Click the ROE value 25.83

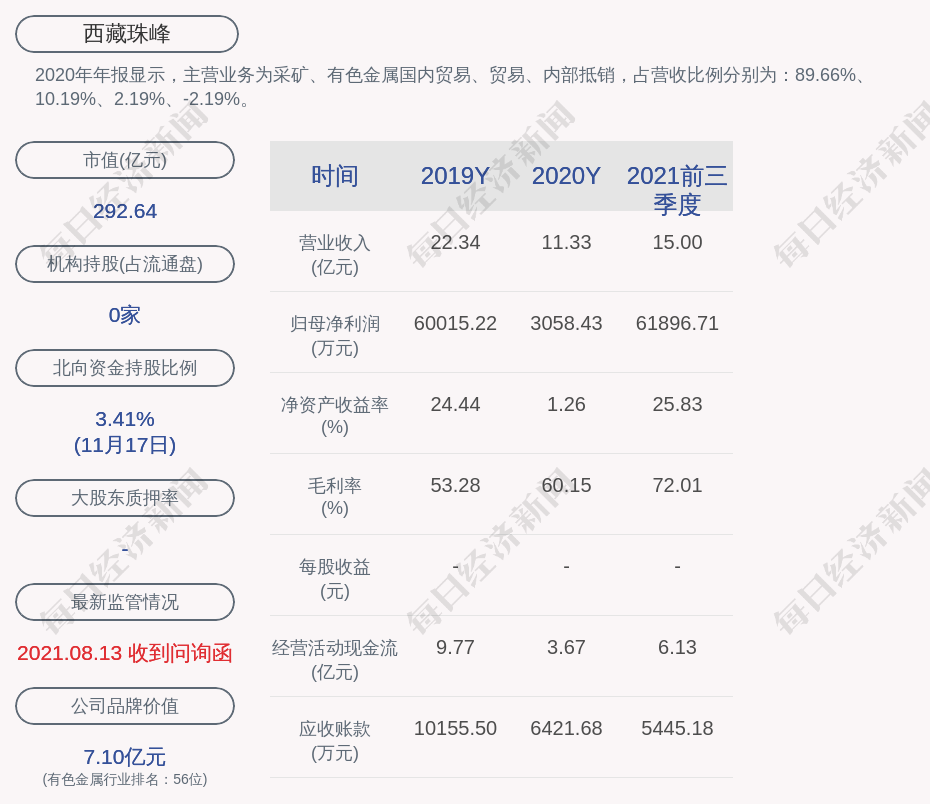[x=677, y=404]
